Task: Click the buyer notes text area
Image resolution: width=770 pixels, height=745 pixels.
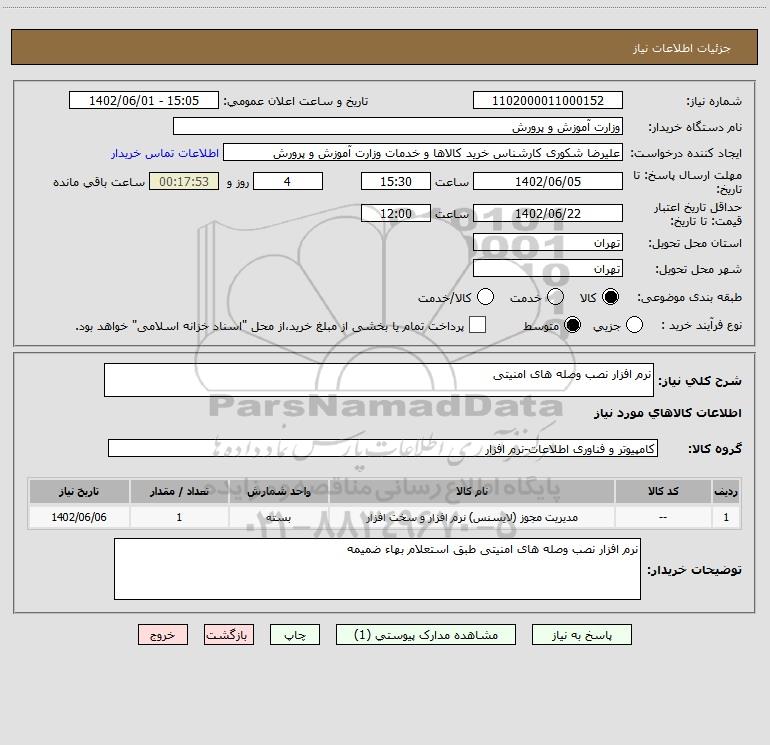Action: pos(377,569)
